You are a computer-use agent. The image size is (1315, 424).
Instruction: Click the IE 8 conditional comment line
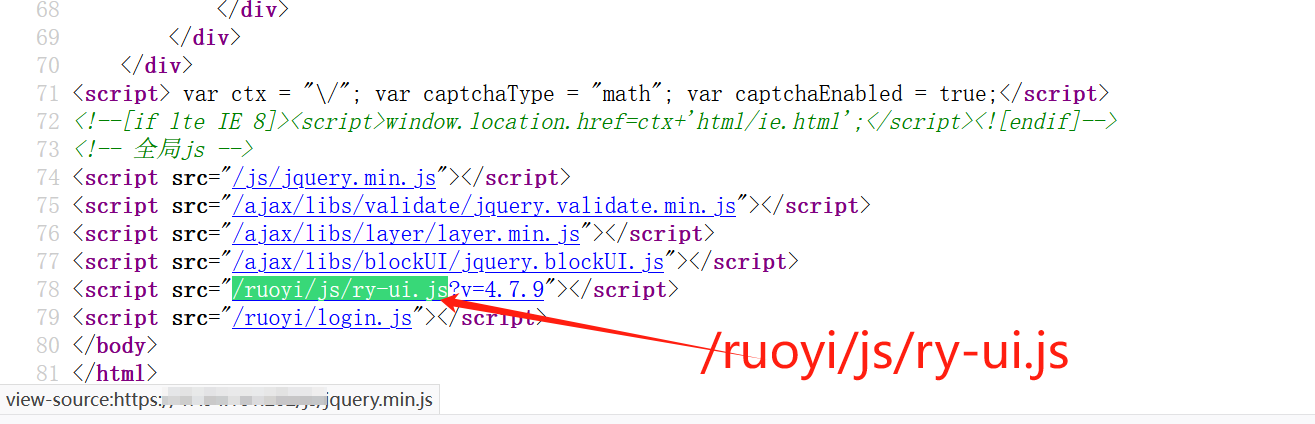click(595, 122)
